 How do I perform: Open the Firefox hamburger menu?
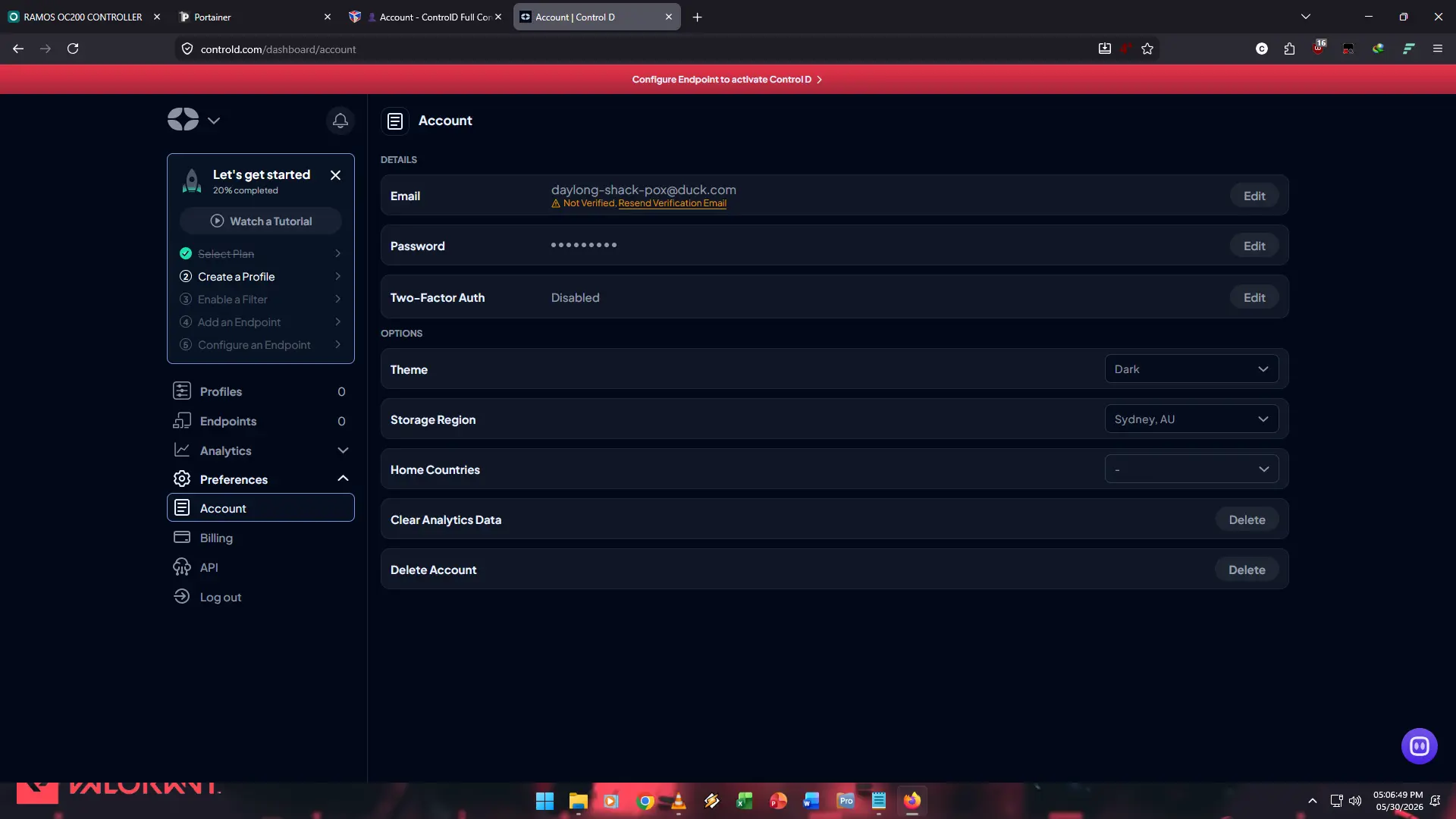1437,49
